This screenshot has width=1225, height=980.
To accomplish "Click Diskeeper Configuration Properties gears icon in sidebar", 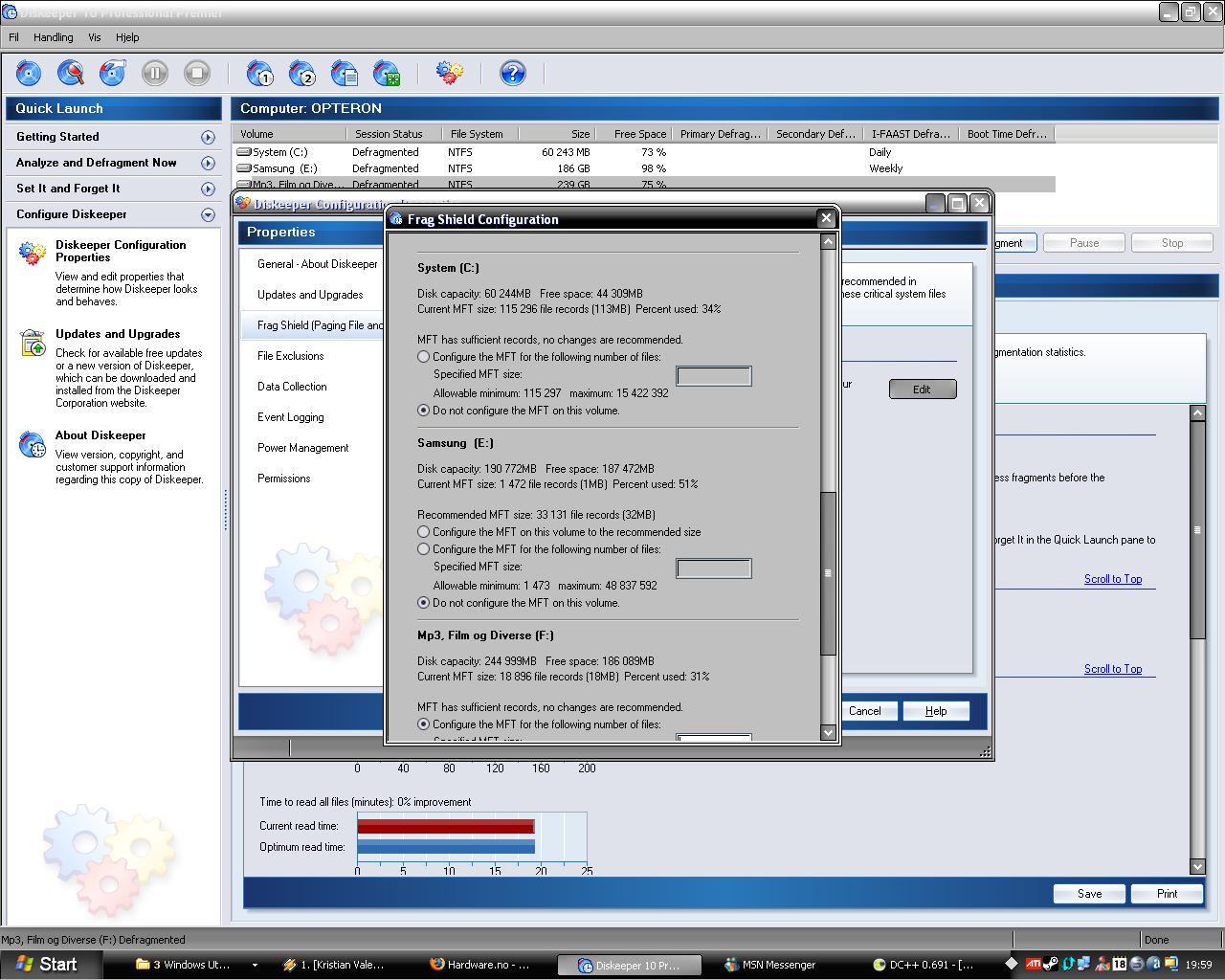I will tap(33, 253).
